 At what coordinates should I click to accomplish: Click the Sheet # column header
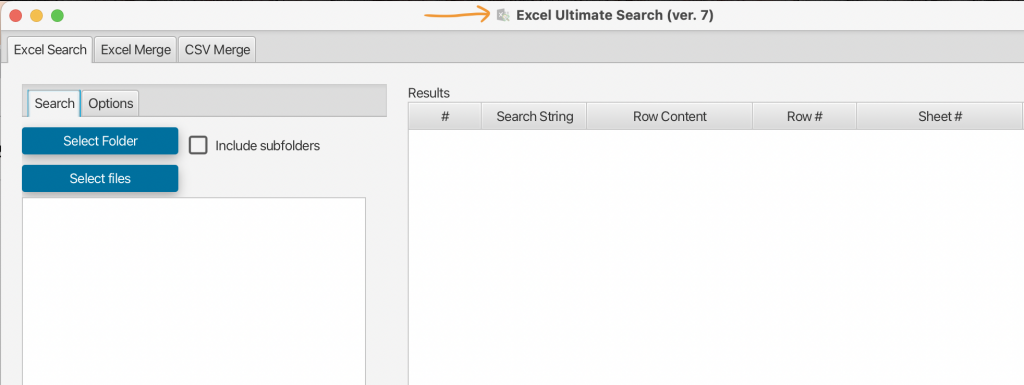coord(940,116)
